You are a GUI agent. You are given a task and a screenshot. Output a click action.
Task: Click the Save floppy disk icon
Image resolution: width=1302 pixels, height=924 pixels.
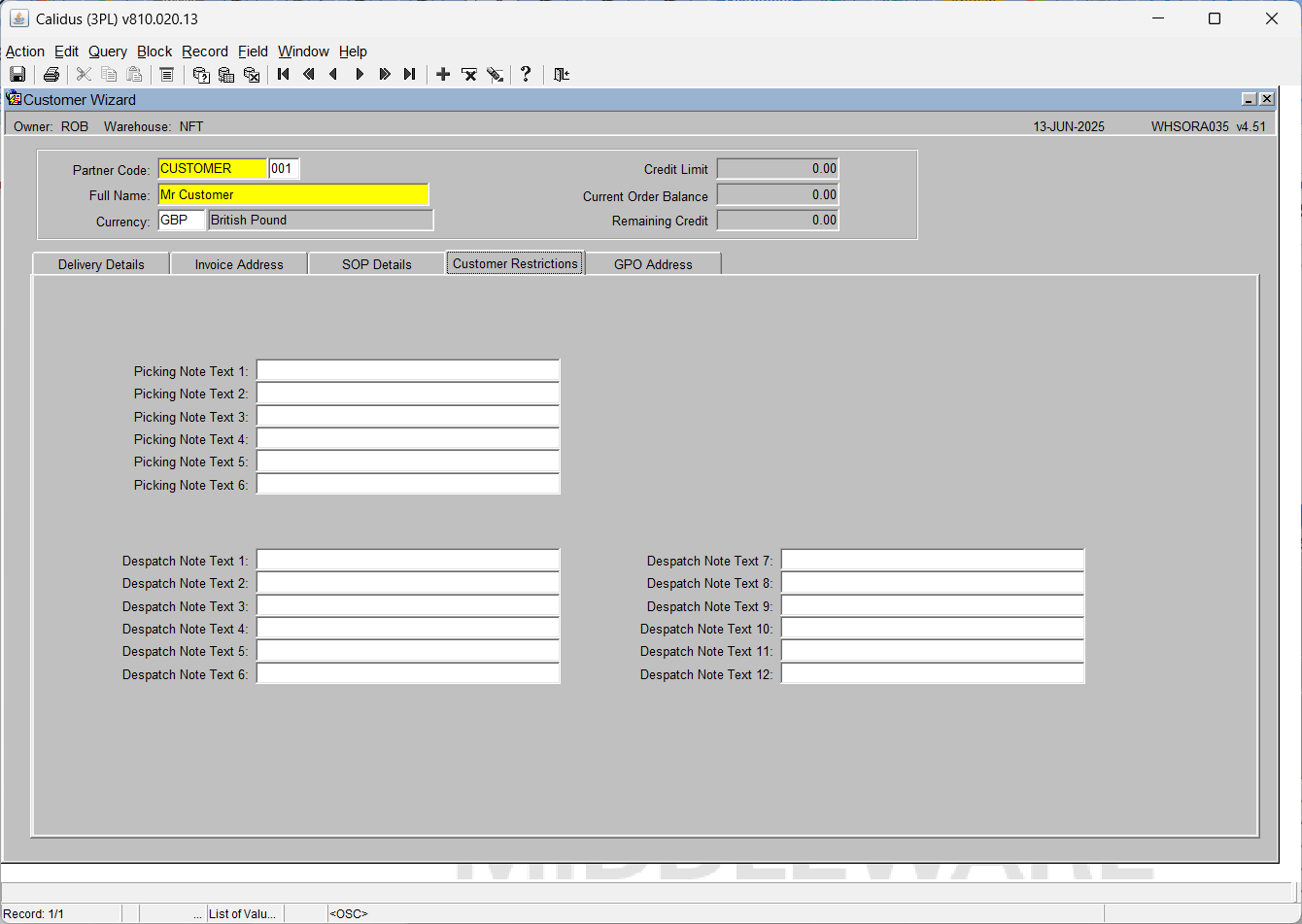[17, 74]
